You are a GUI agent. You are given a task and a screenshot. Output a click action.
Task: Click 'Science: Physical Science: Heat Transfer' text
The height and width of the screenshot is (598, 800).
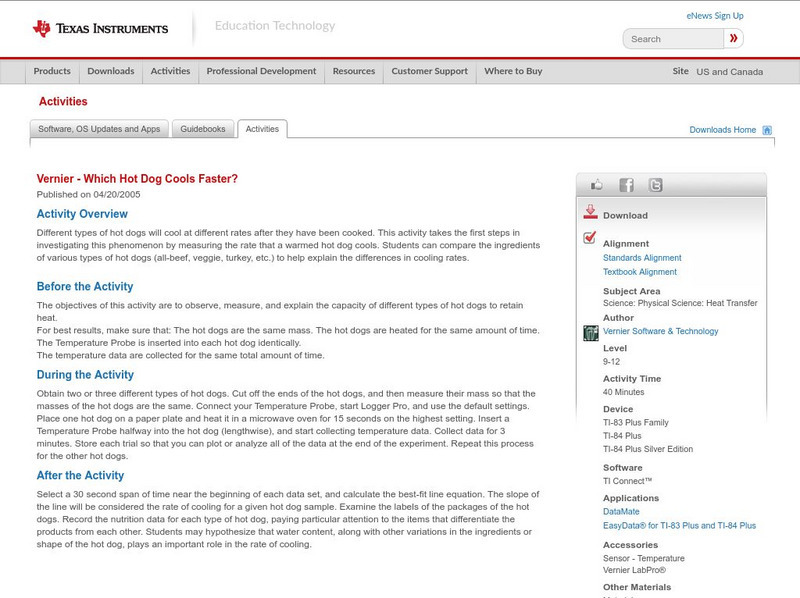pyautogui.click(x=680, y=303)
